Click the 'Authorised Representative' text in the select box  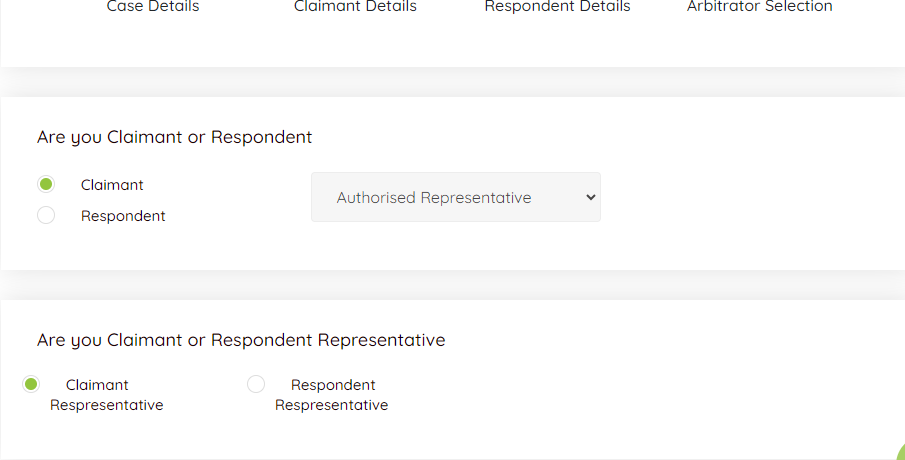[x=434, y=198]
